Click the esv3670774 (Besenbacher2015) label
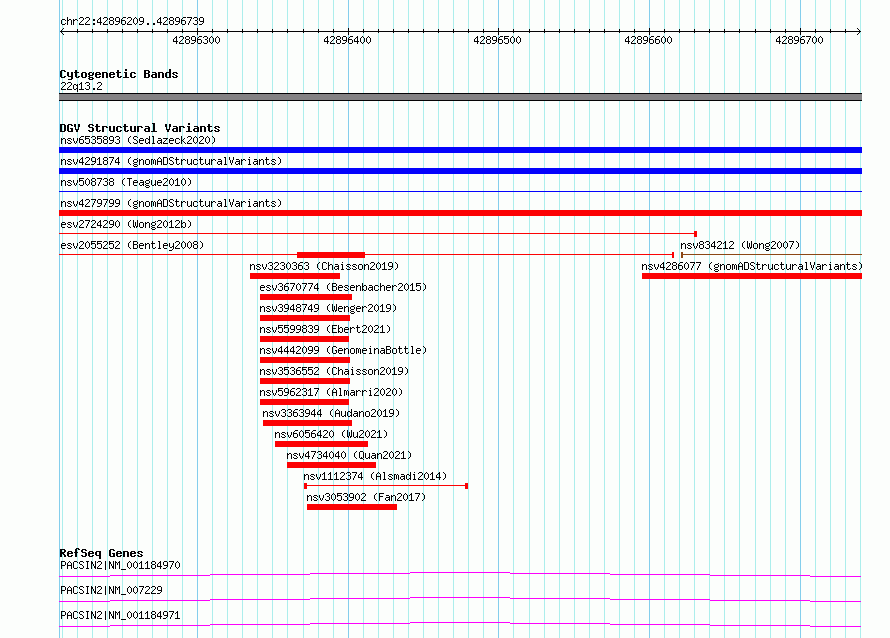The image size is (890, 638). (x=343, y=287)
